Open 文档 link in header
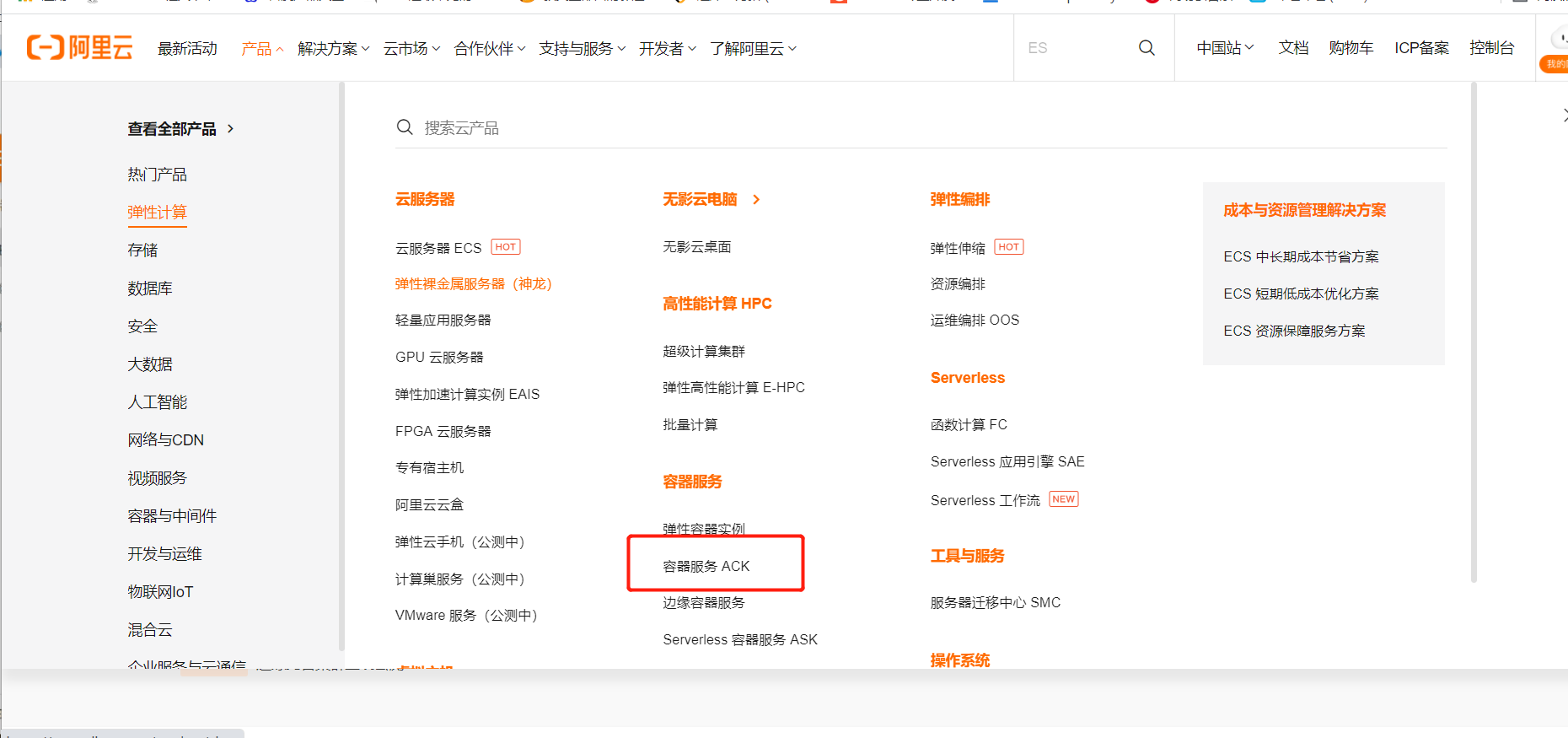The height and width of the screenshot is (738, 1568). tap(1293, 48)
